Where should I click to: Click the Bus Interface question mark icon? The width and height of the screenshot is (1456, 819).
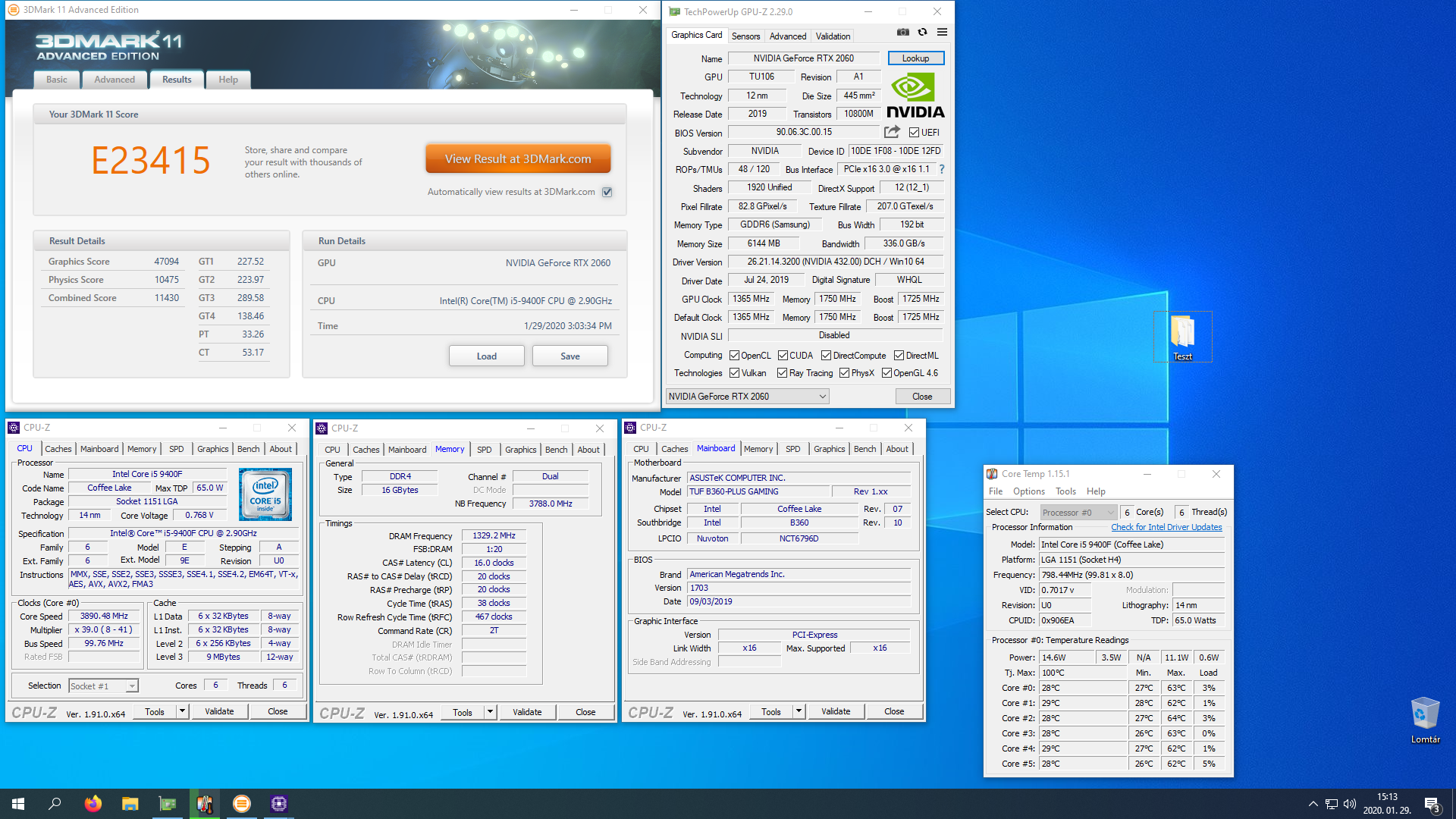click(x=942, y=169)
